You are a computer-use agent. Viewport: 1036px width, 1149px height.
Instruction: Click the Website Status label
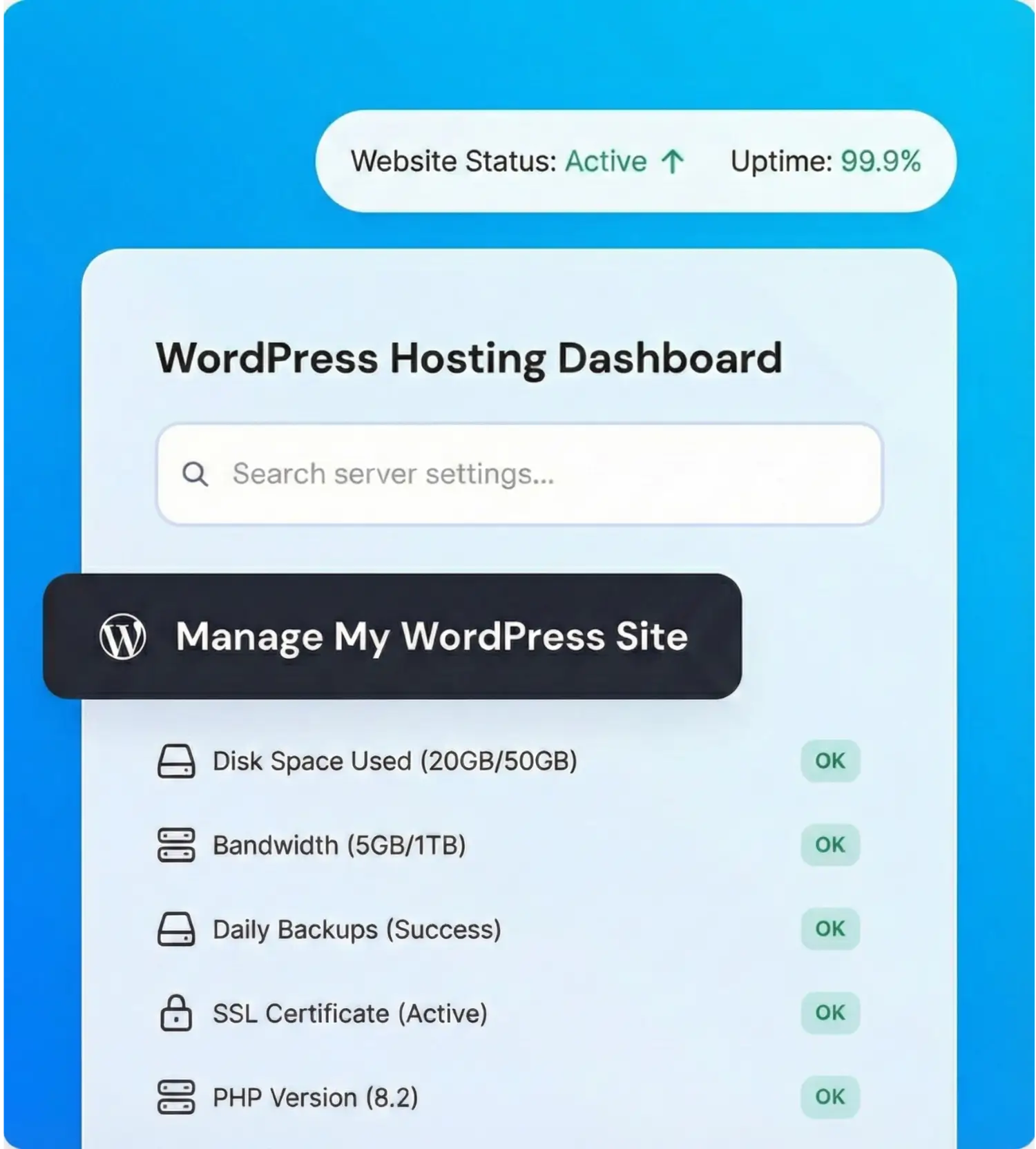454,162
